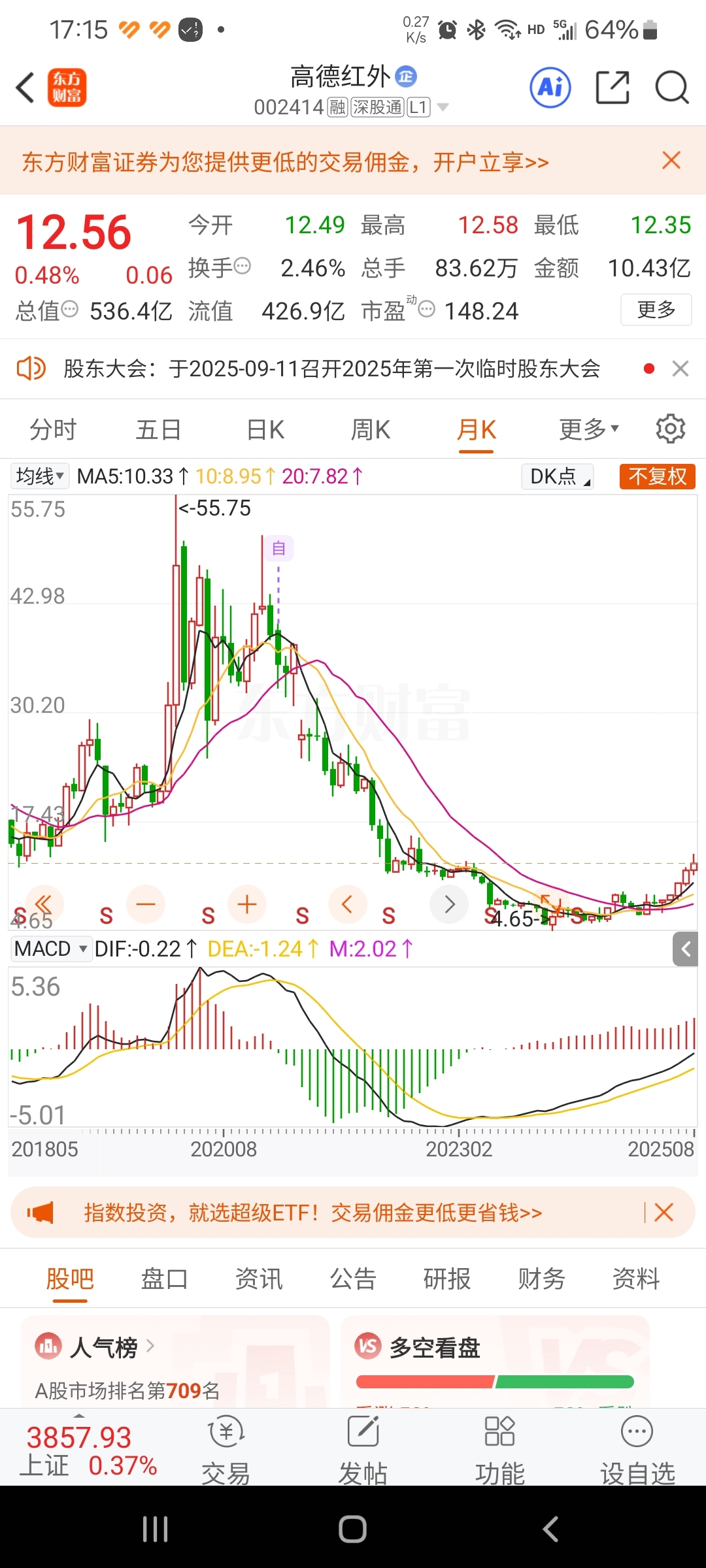
Task: Tap the blue 企 badge beside 高德红外
Action: [x=406, y=76]
